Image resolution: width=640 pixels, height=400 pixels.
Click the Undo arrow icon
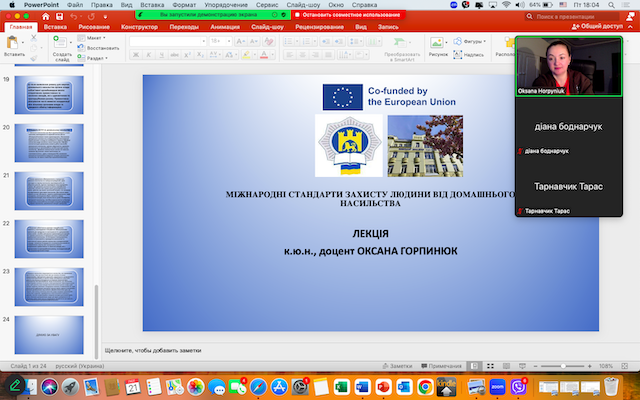click(73, 16)
